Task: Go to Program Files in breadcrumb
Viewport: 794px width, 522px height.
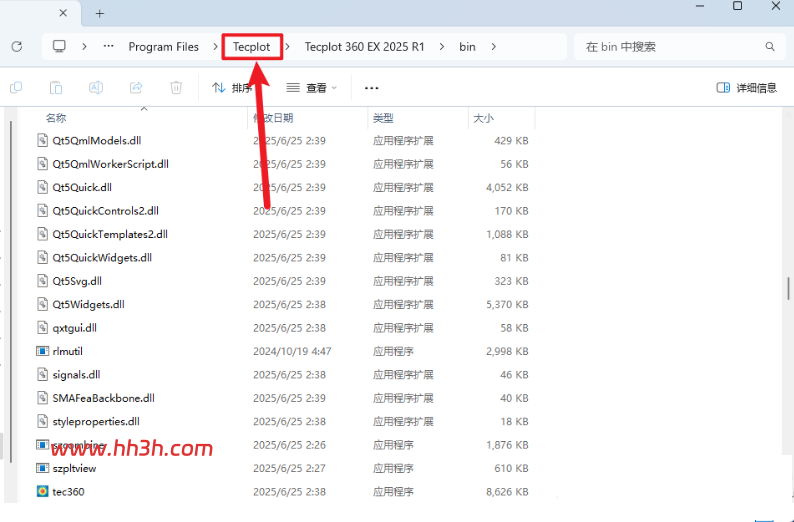Action: pyautogui.click(x=163, y=47)
